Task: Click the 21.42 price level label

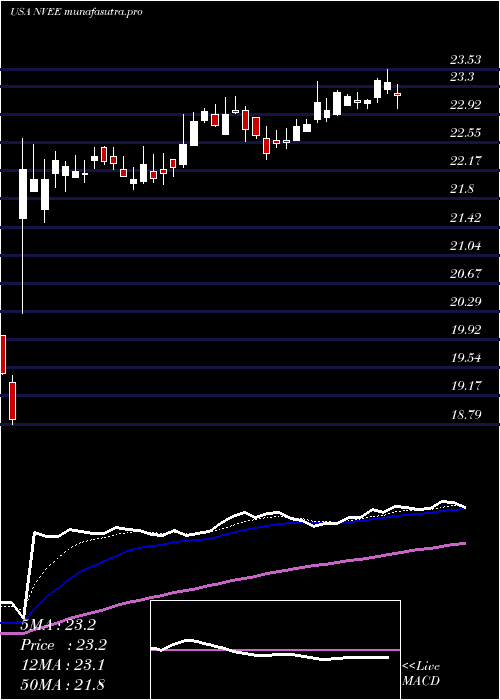Action: (465, 217)
